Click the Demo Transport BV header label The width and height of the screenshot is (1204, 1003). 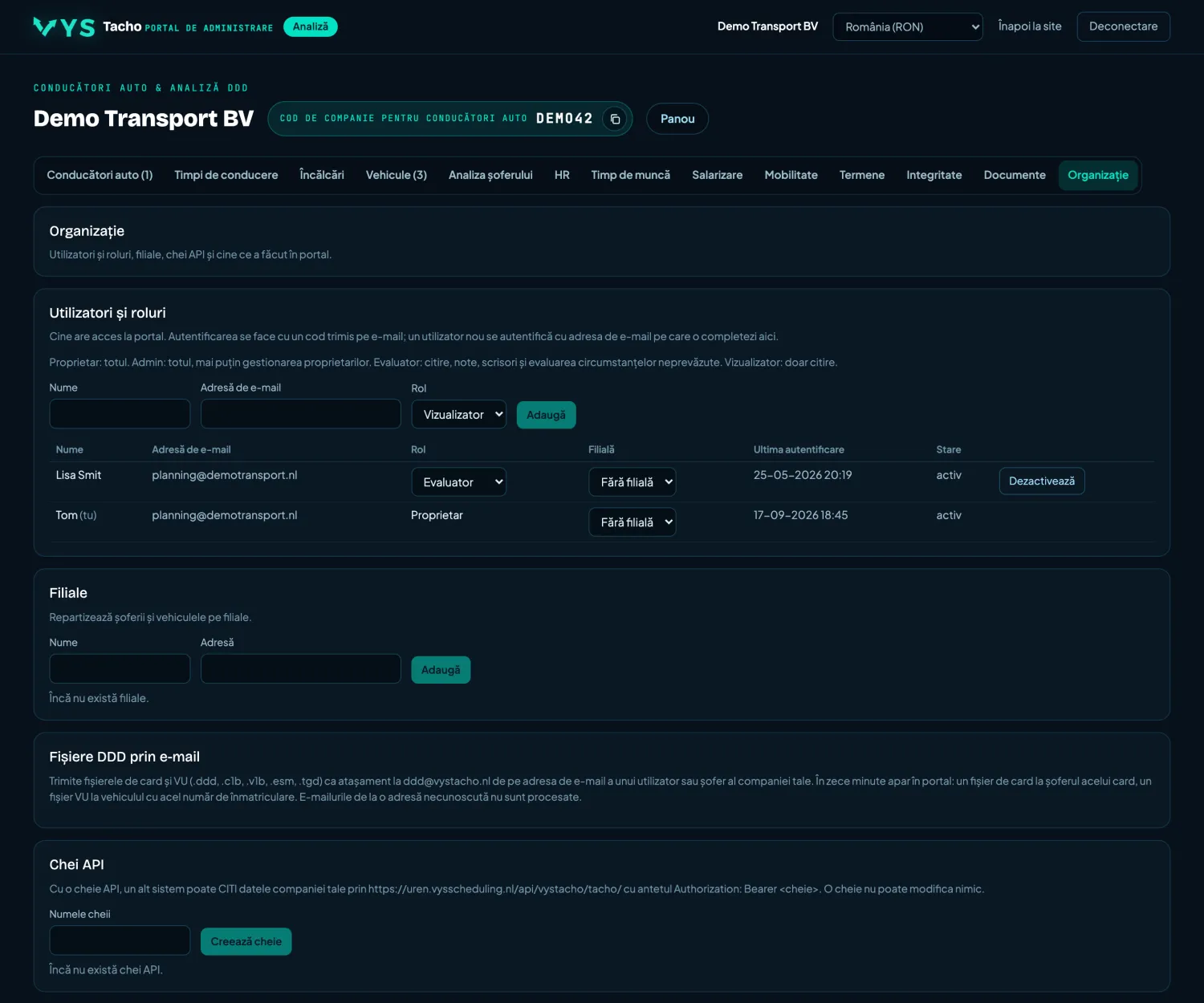click(x=767, y=26)
